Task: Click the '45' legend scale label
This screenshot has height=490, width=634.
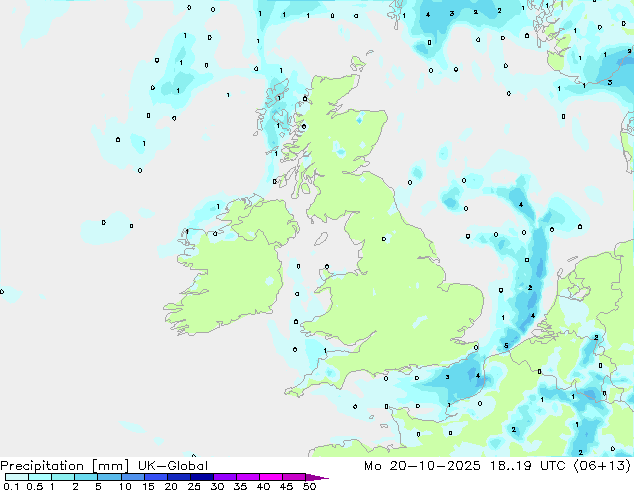Action: pyautogui.click(x=286, y=486)
